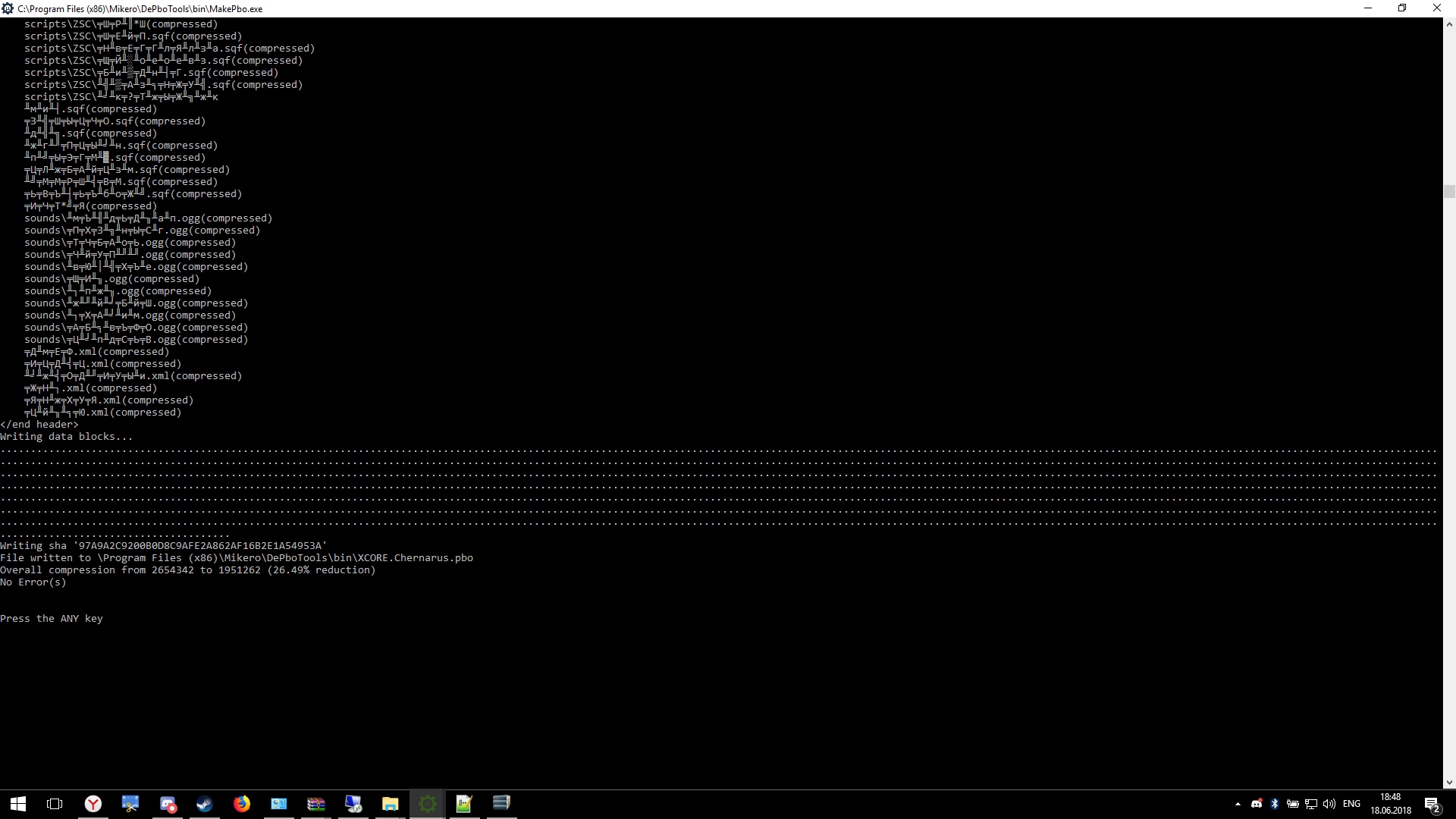Minimize the MakePbo console window
Viewport: 1456px width, 819px height.
point(1368,8)
